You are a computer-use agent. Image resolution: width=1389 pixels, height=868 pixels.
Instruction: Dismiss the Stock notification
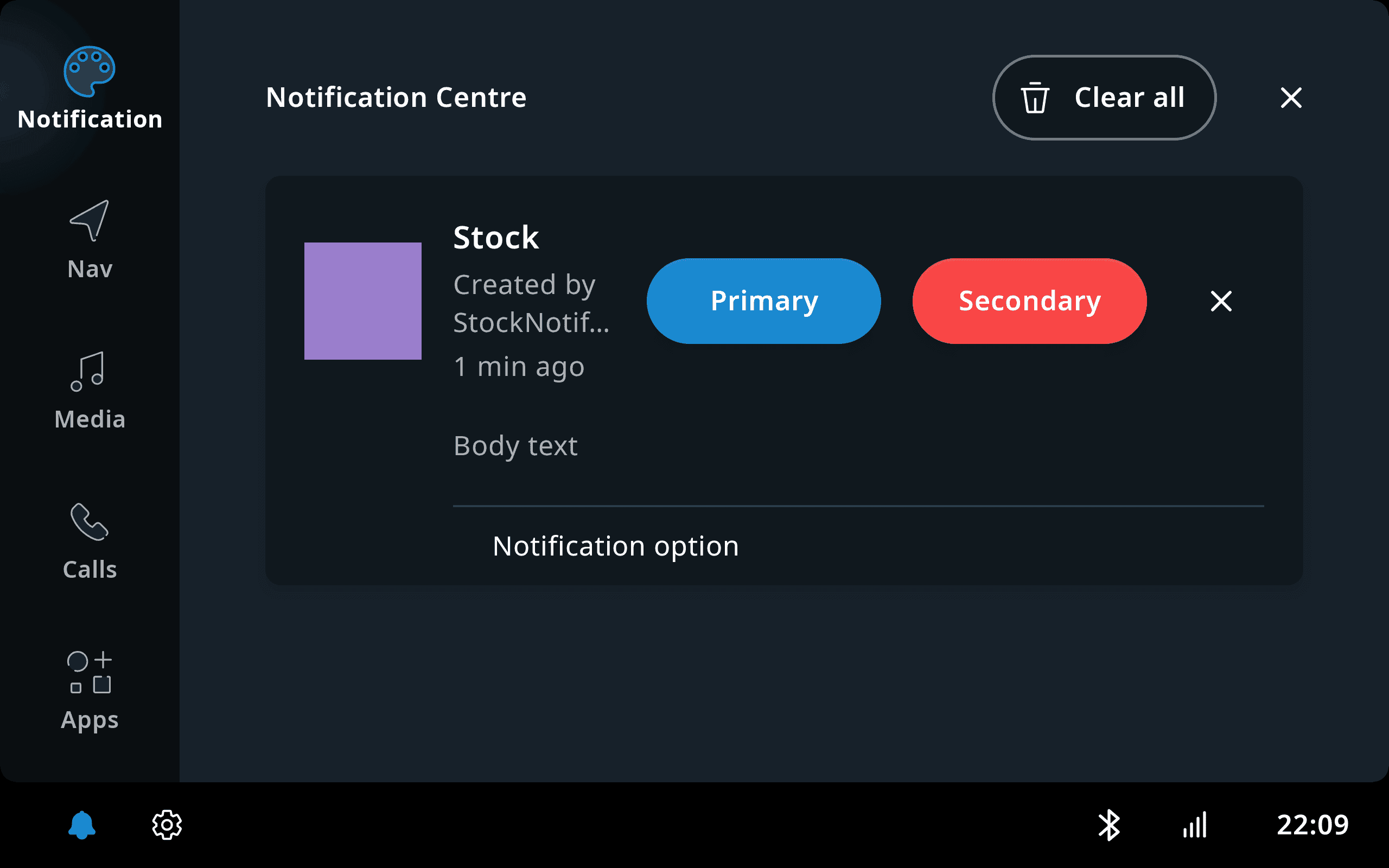click(x=1221, y=301)
